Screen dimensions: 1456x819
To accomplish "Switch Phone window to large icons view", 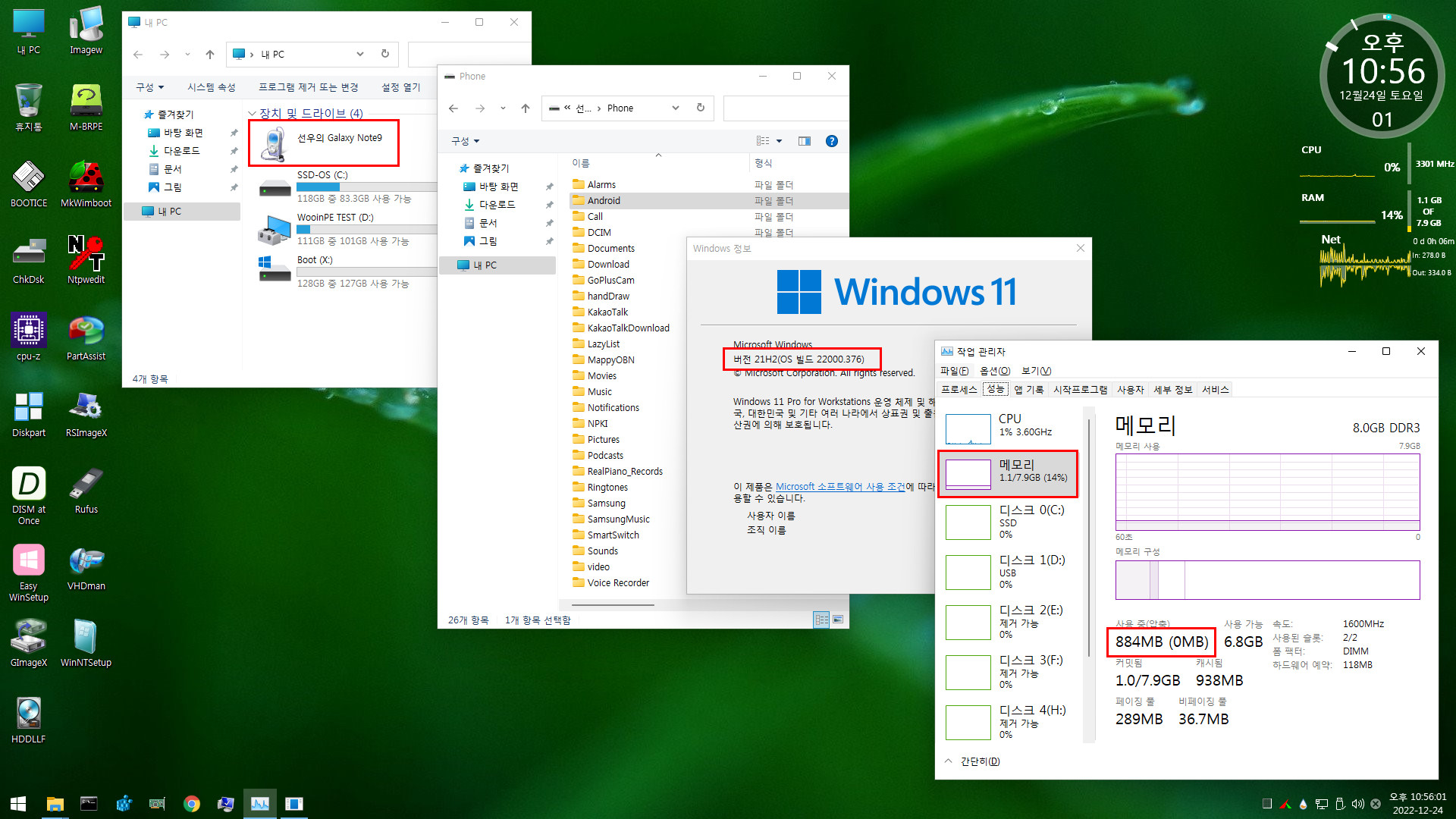I will coord(838,620).
